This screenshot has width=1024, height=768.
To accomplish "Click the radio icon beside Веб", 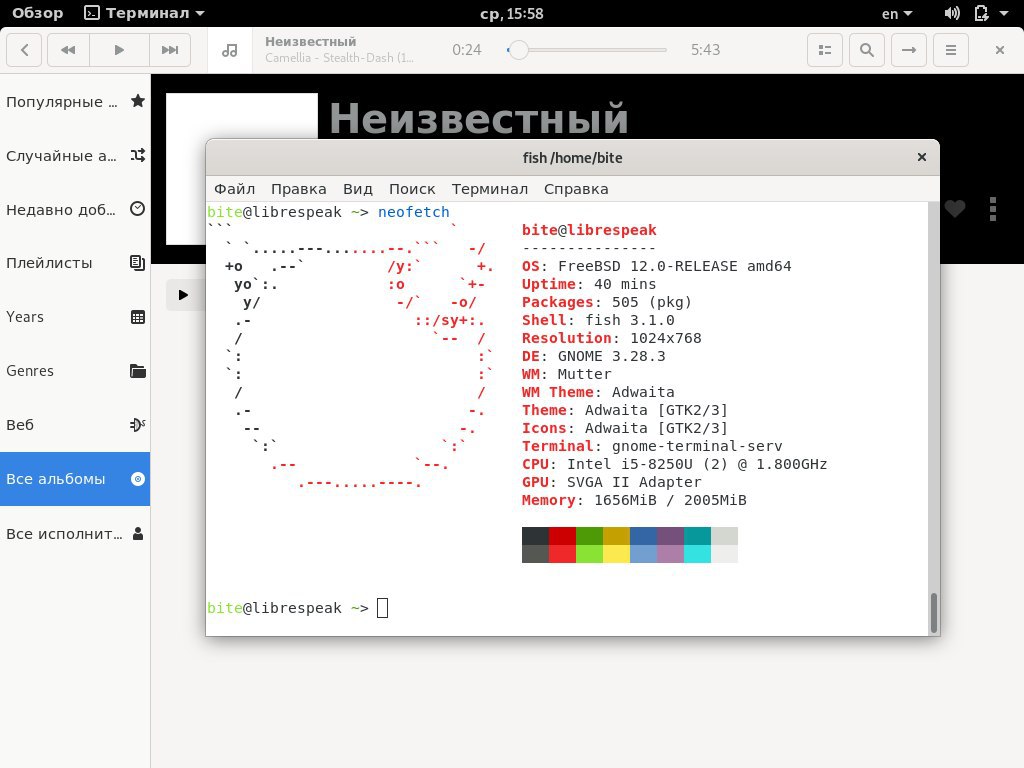I will coord(138,424).
